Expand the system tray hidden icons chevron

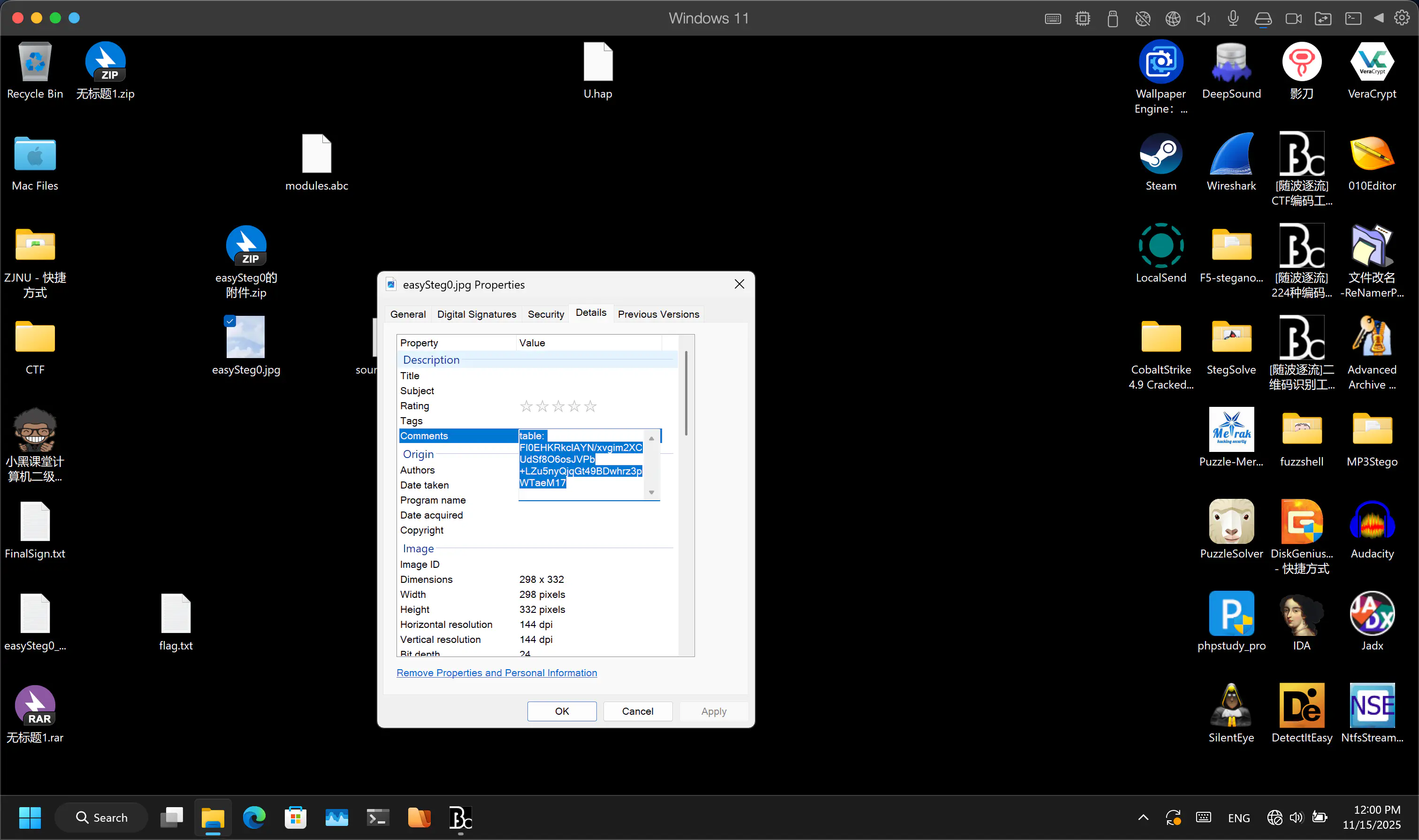pos(1143,817)
